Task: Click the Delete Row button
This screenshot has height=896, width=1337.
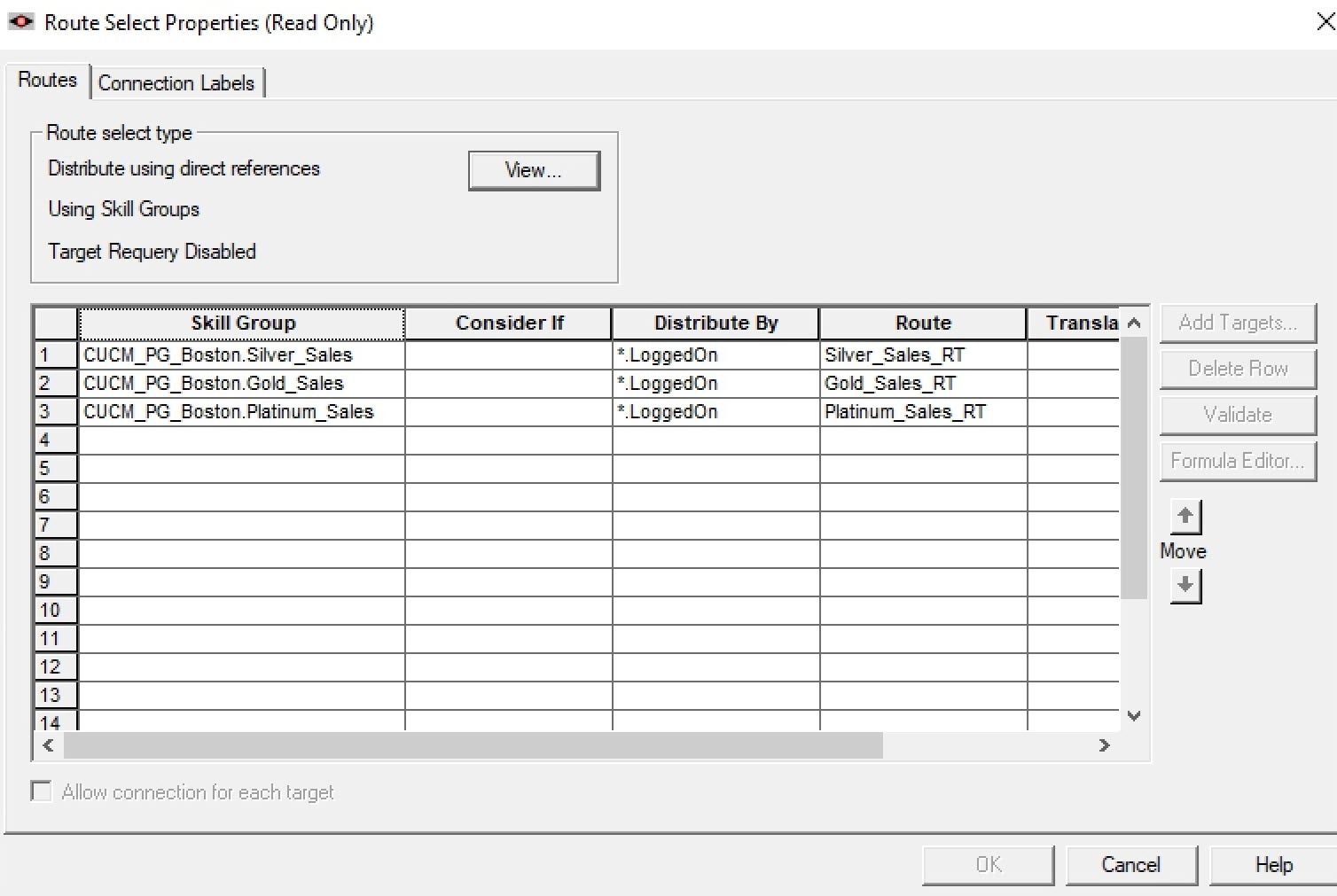Action: pos(1237,369)
